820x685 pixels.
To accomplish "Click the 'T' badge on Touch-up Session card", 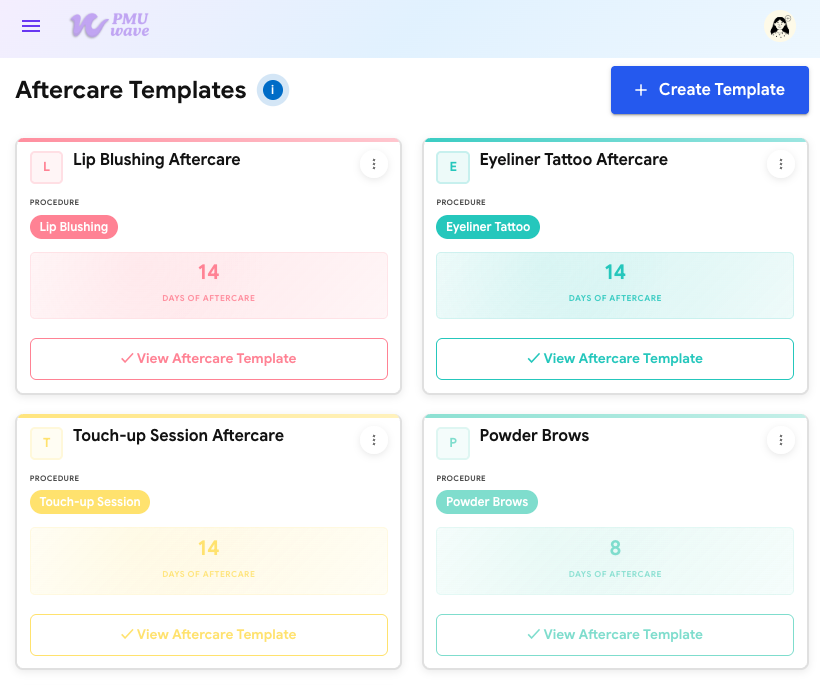I will [46, 443].
